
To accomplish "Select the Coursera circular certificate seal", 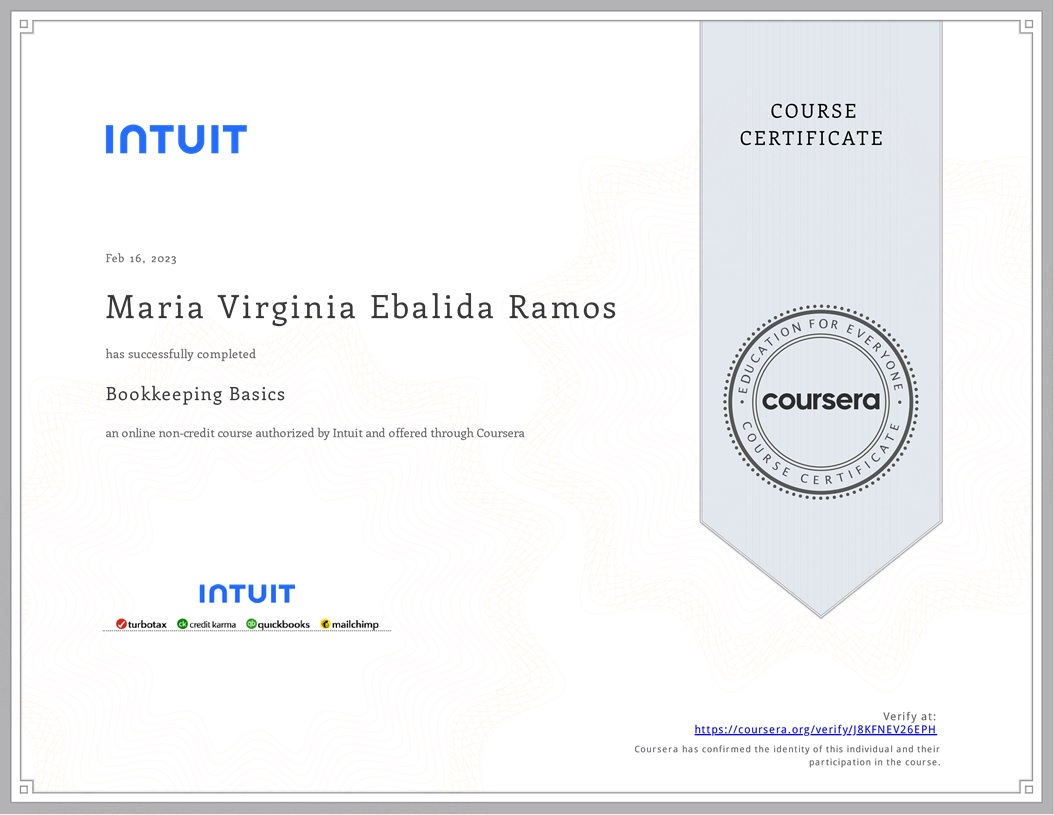I will tap(820, 402).
